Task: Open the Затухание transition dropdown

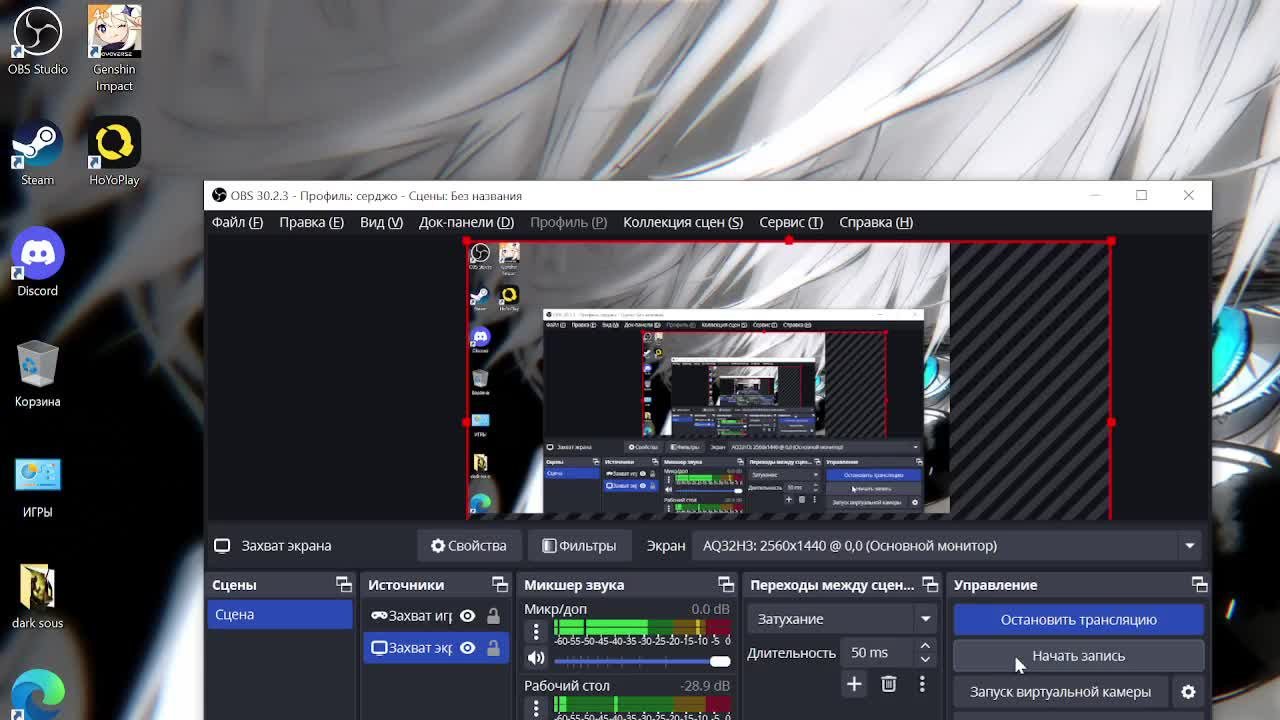Action: coord(843,619)
